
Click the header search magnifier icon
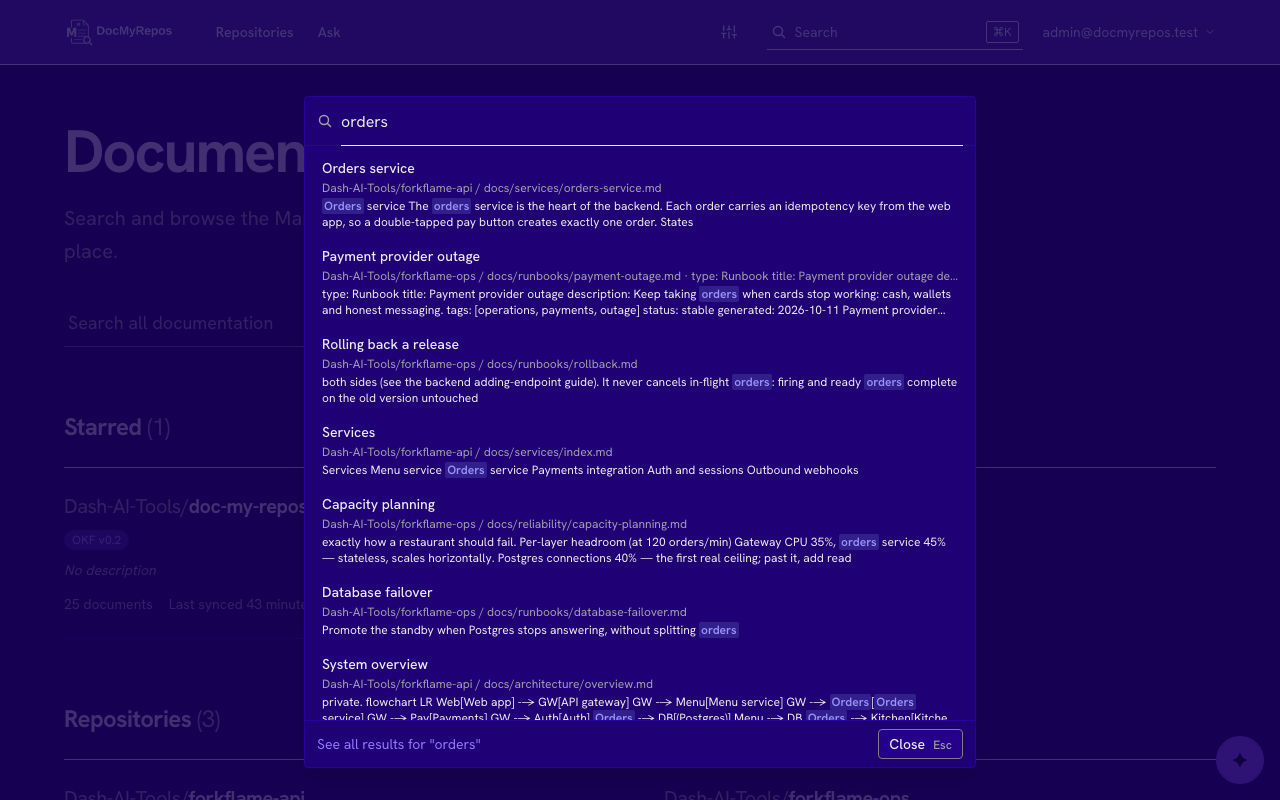click(x=779, y=32)
